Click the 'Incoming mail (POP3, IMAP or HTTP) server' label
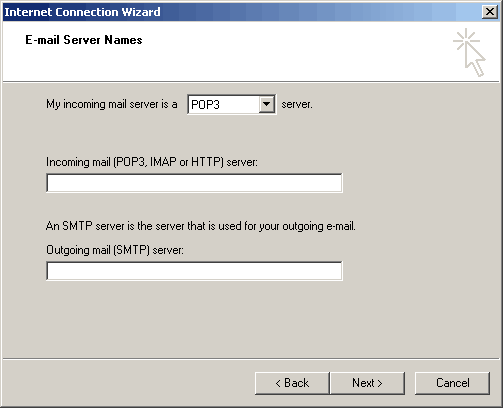 tap(152, 162)
